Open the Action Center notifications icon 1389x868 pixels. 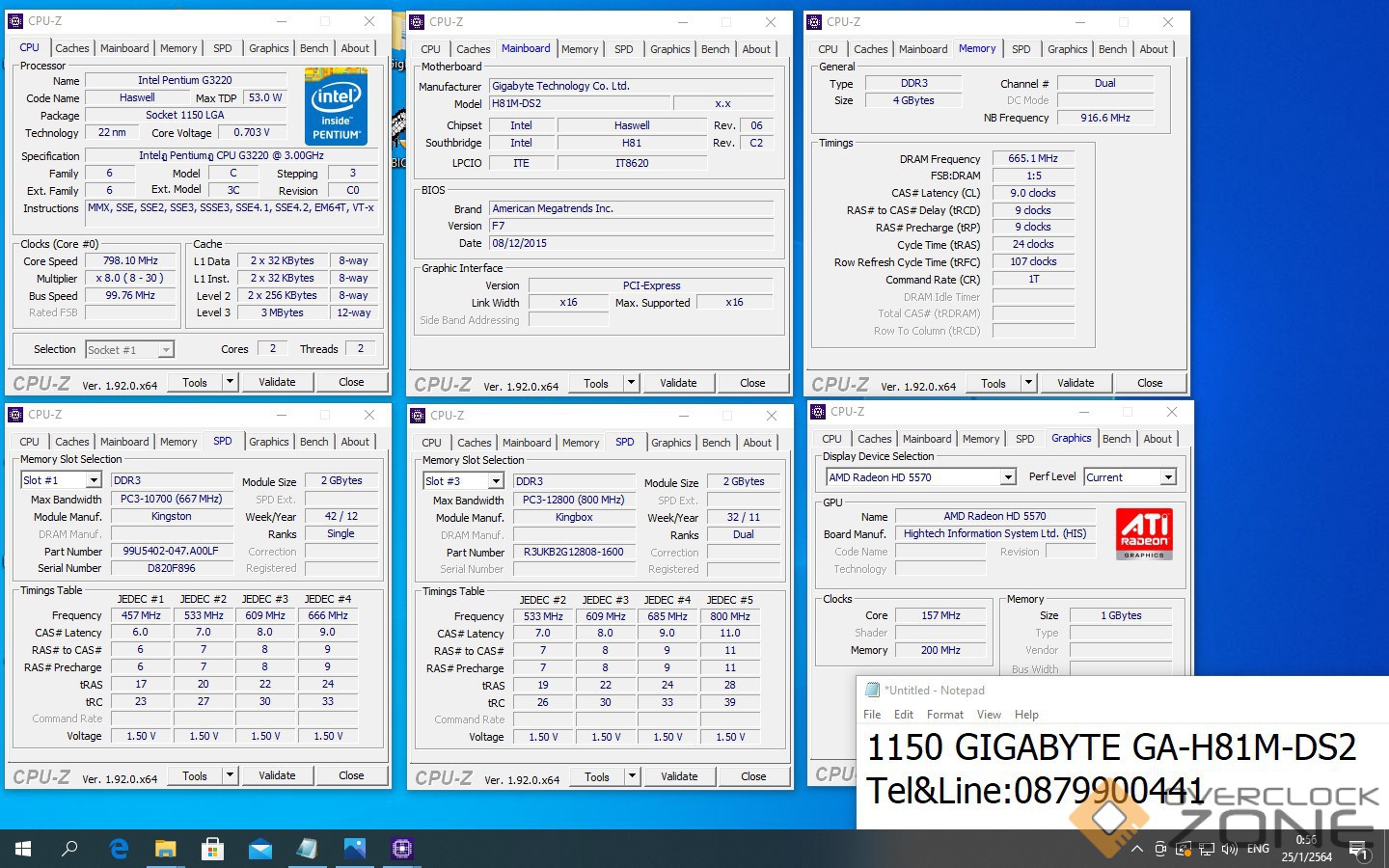(1359, 850)
